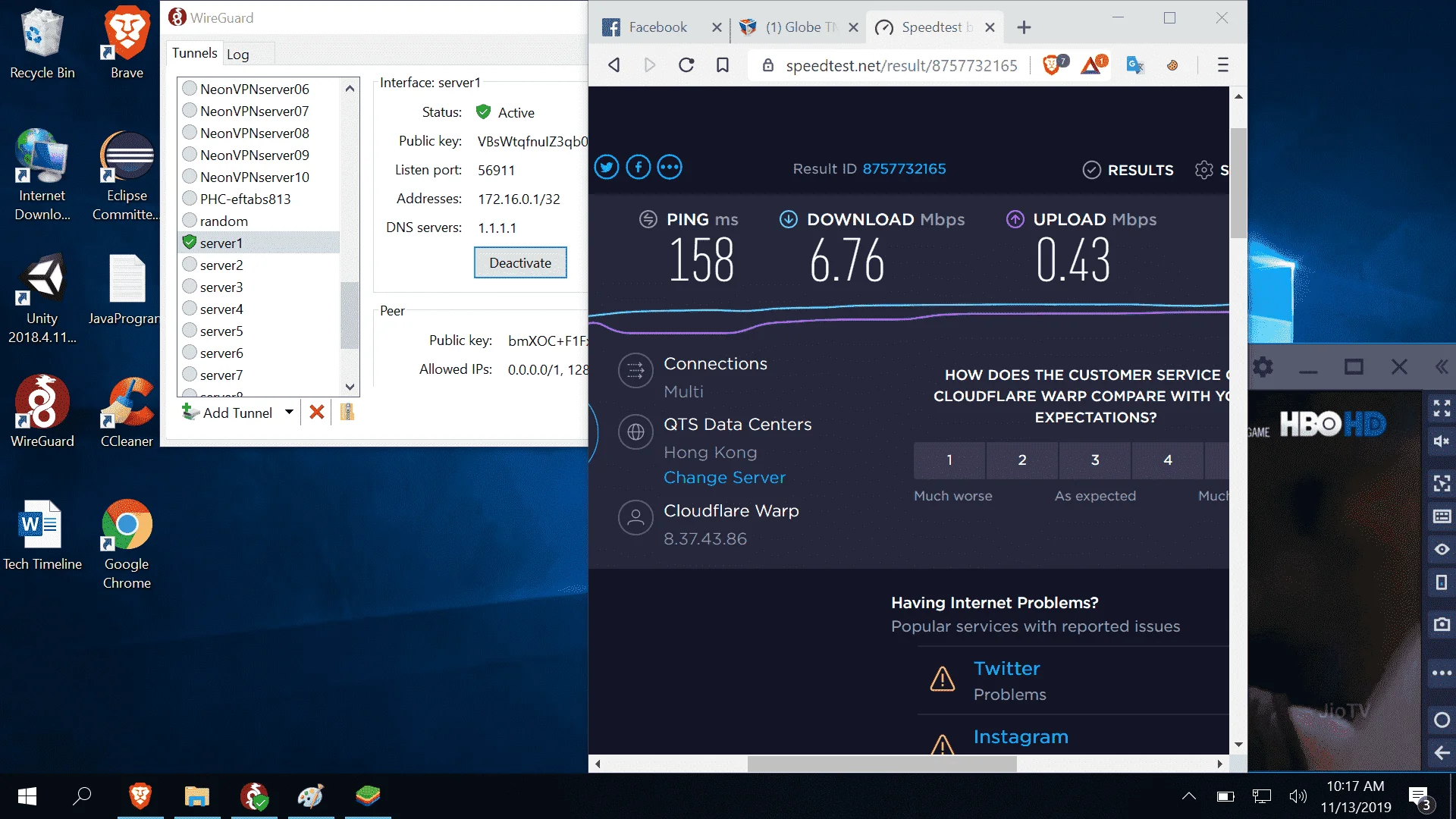Open the Unity 2018.4.11 desktop shortcut
Image resolution: width=1456 pixels, height=819 pixels.
[42, 297]
